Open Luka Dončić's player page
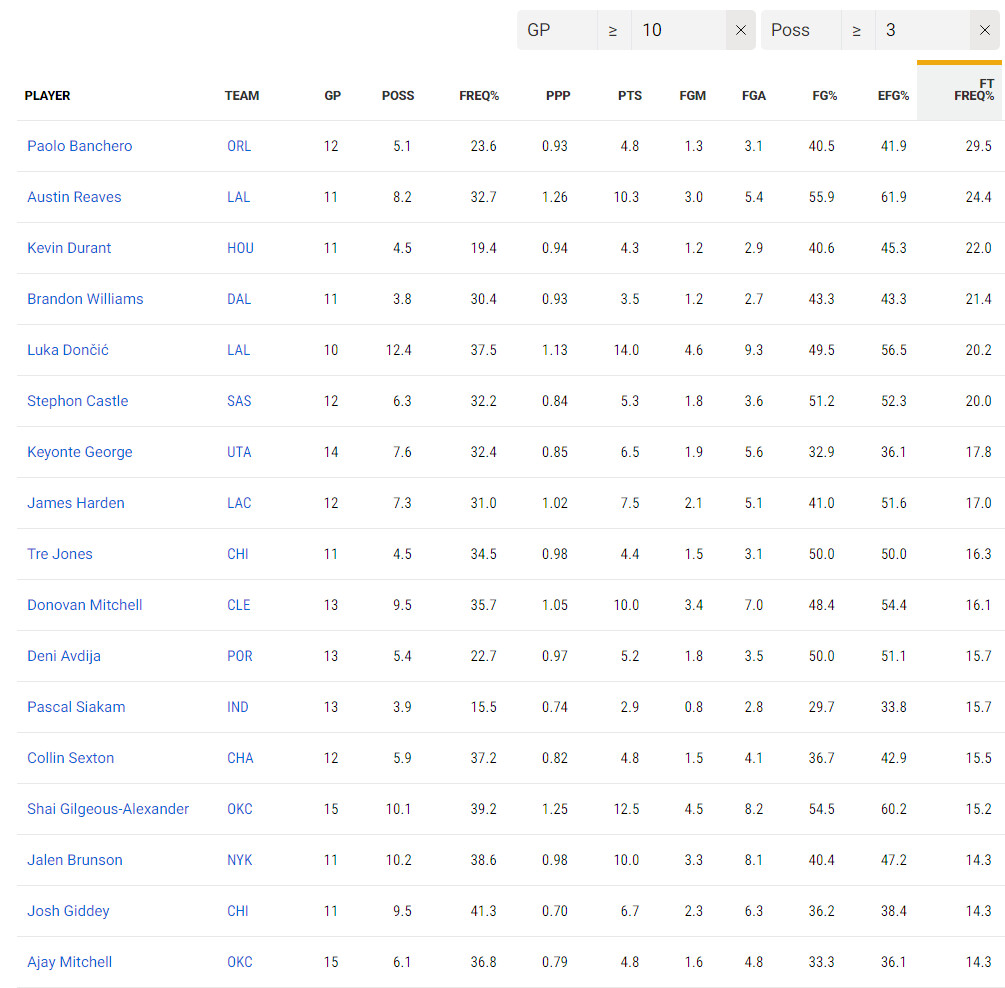This screenshot has width=1005, height=988. point(68,350)
